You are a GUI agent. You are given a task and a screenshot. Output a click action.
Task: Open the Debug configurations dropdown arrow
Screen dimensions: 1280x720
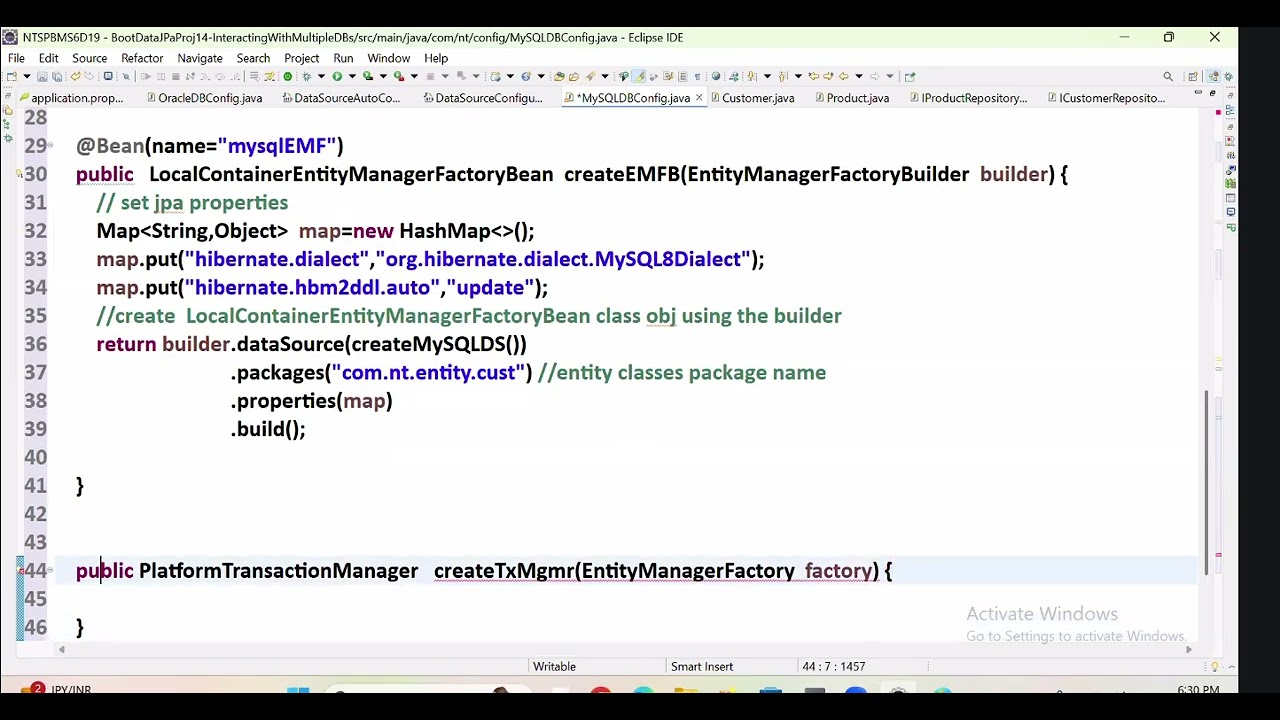click(x=321, y=76)
